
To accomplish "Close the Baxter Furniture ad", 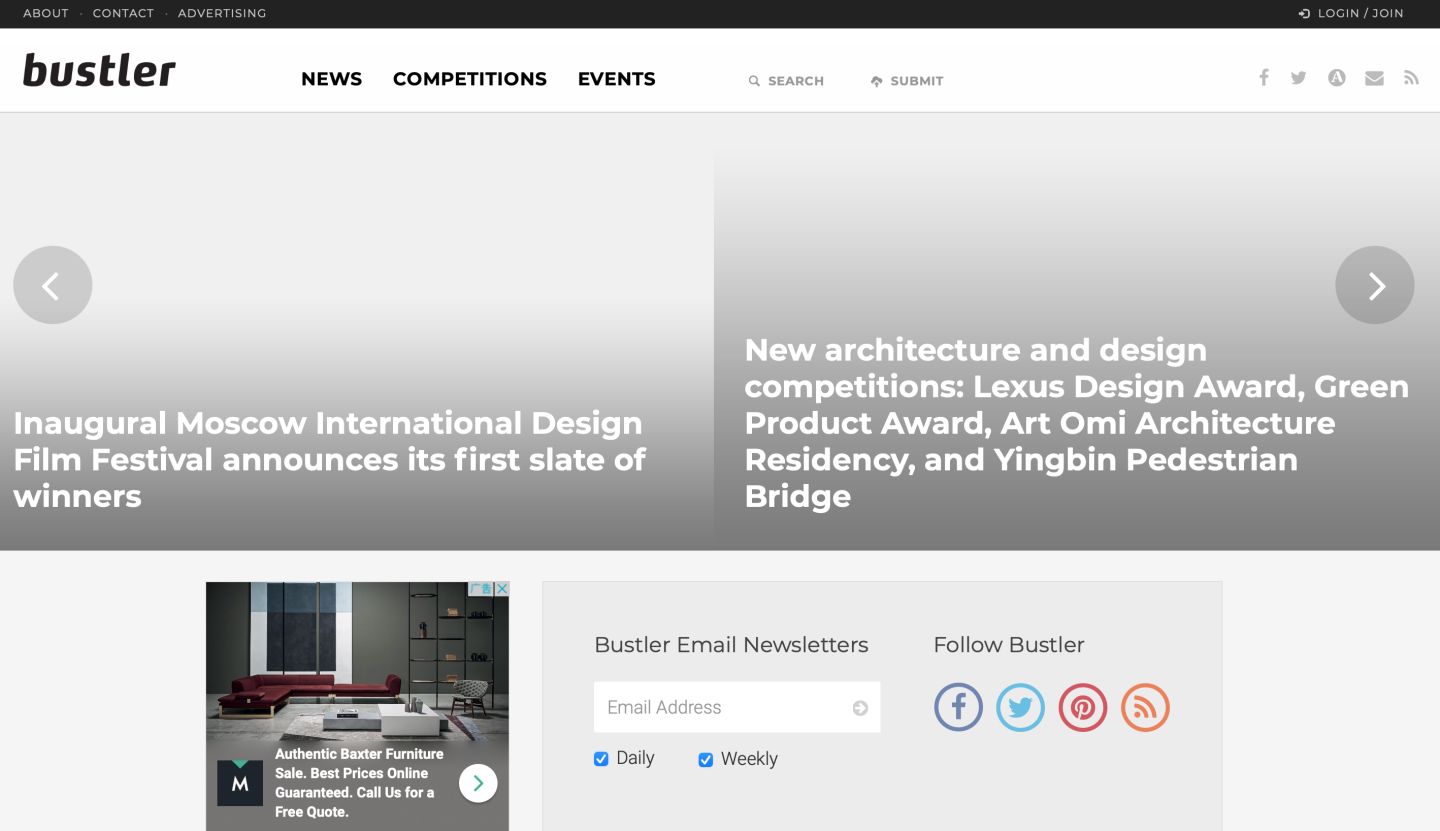I will [502, 589].
